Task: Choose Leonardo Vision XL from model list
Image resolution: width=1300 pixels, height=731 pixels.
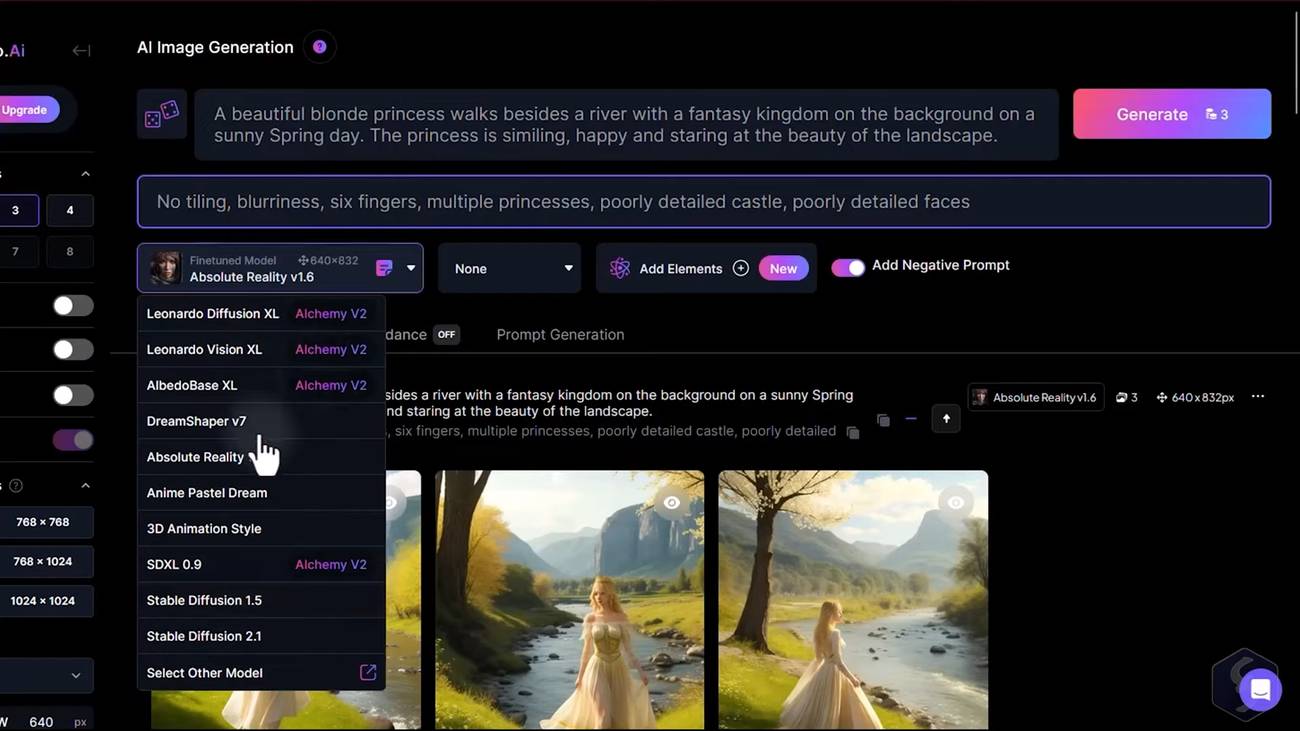Action: (261, 350)
